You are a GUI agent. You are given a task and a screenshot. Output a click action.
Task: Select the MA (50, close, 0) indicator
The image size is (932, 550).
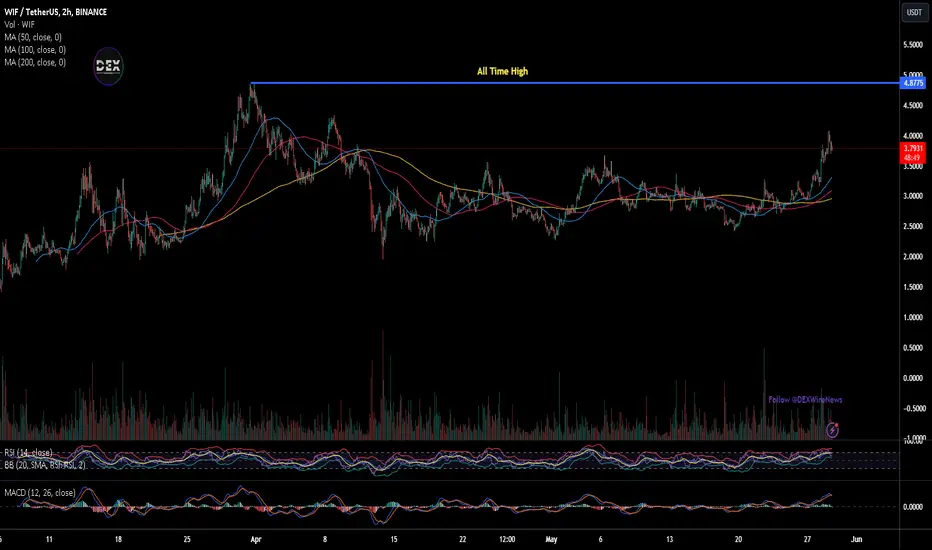pyautogui.click(x=33, y=37)
